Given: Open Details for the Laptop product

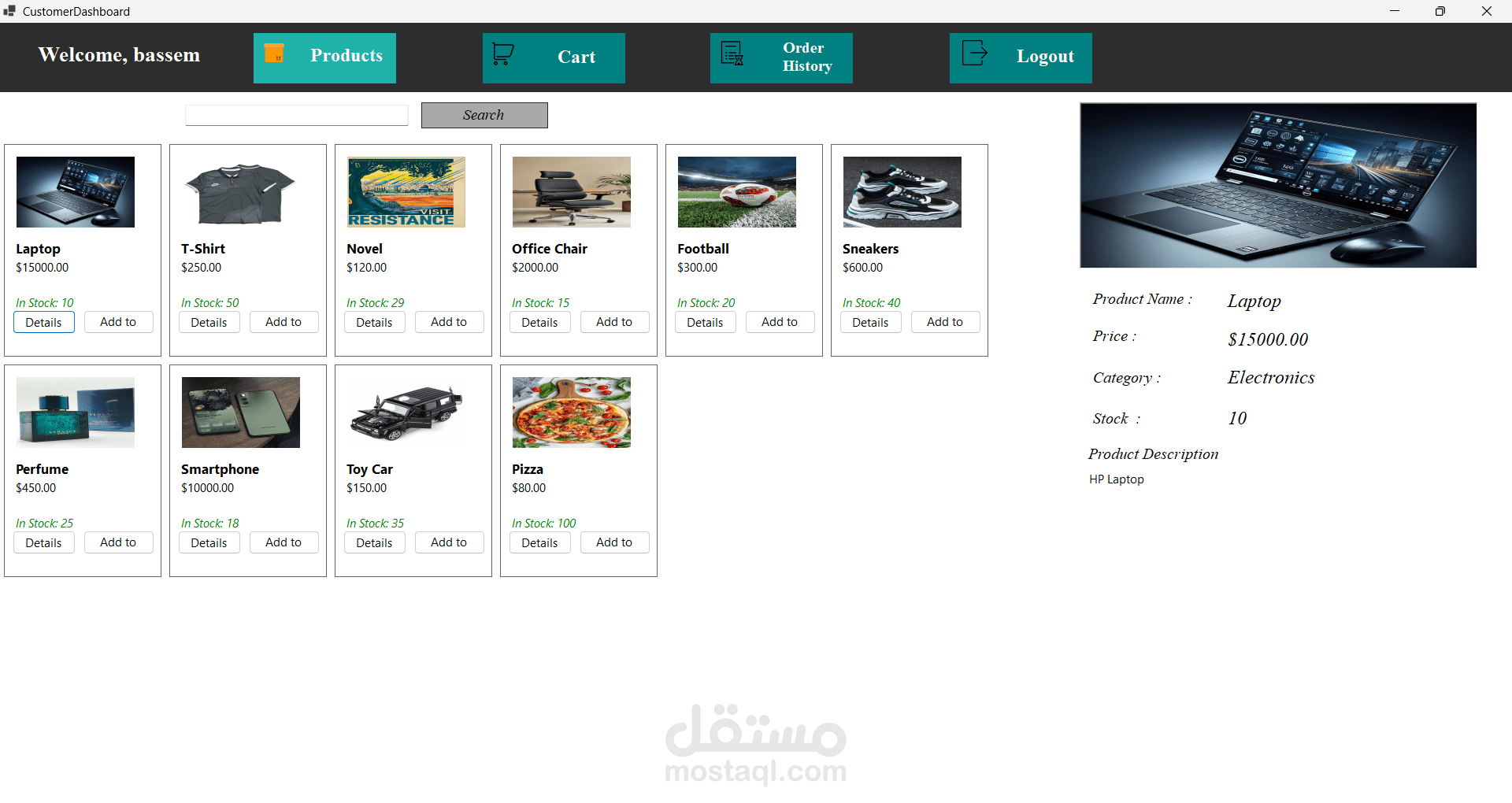Looking at the screenshot, I should (43, 321).
